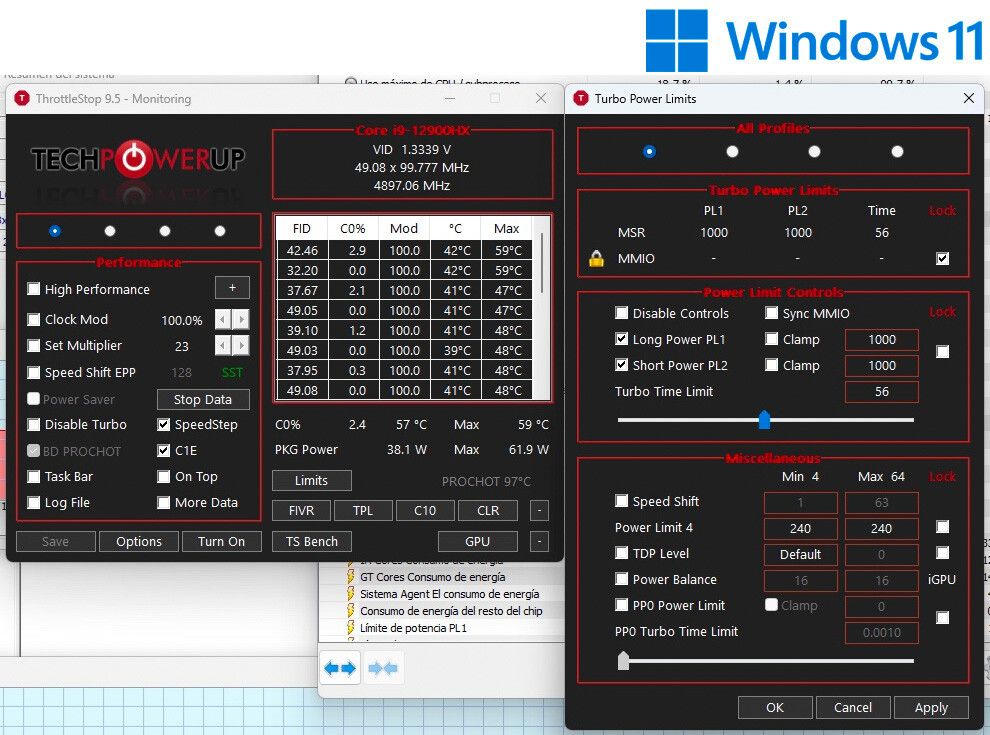
Task: Decrease Clock Mod with left arrow
Action: [223, 320]
